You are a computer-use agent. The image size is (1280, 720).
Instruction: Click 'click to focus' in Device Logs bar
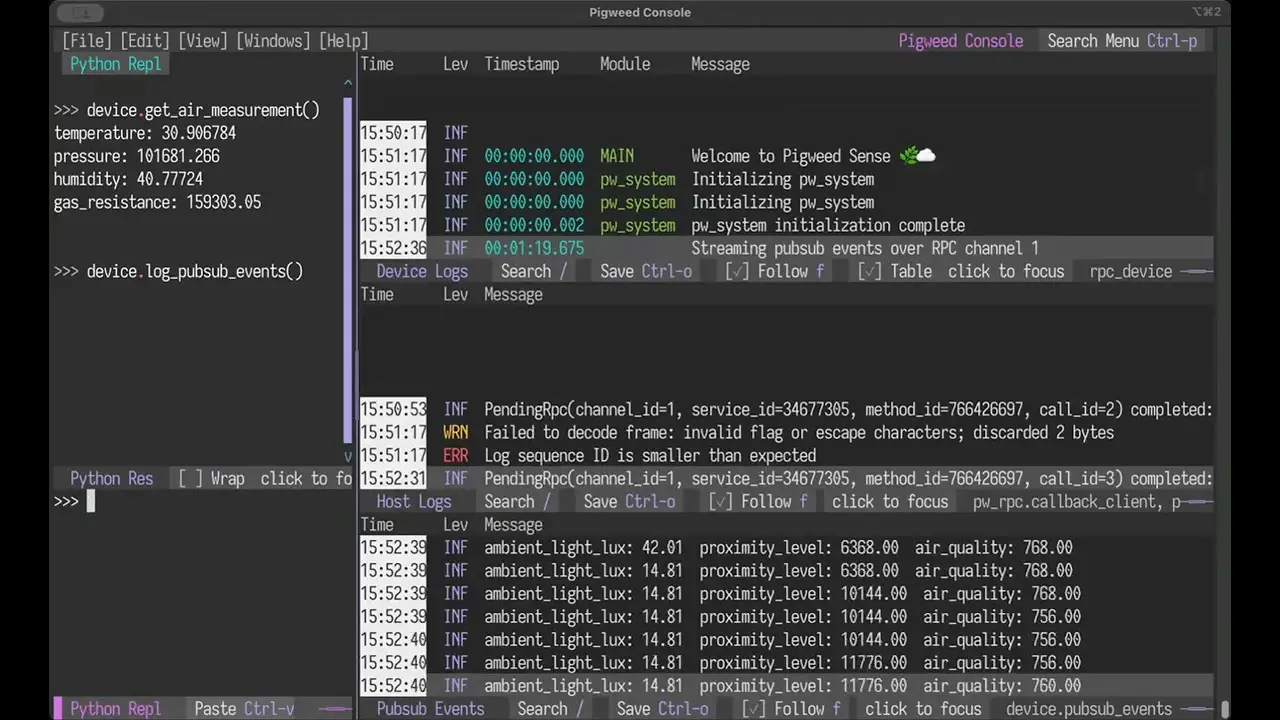[1006, 271]
